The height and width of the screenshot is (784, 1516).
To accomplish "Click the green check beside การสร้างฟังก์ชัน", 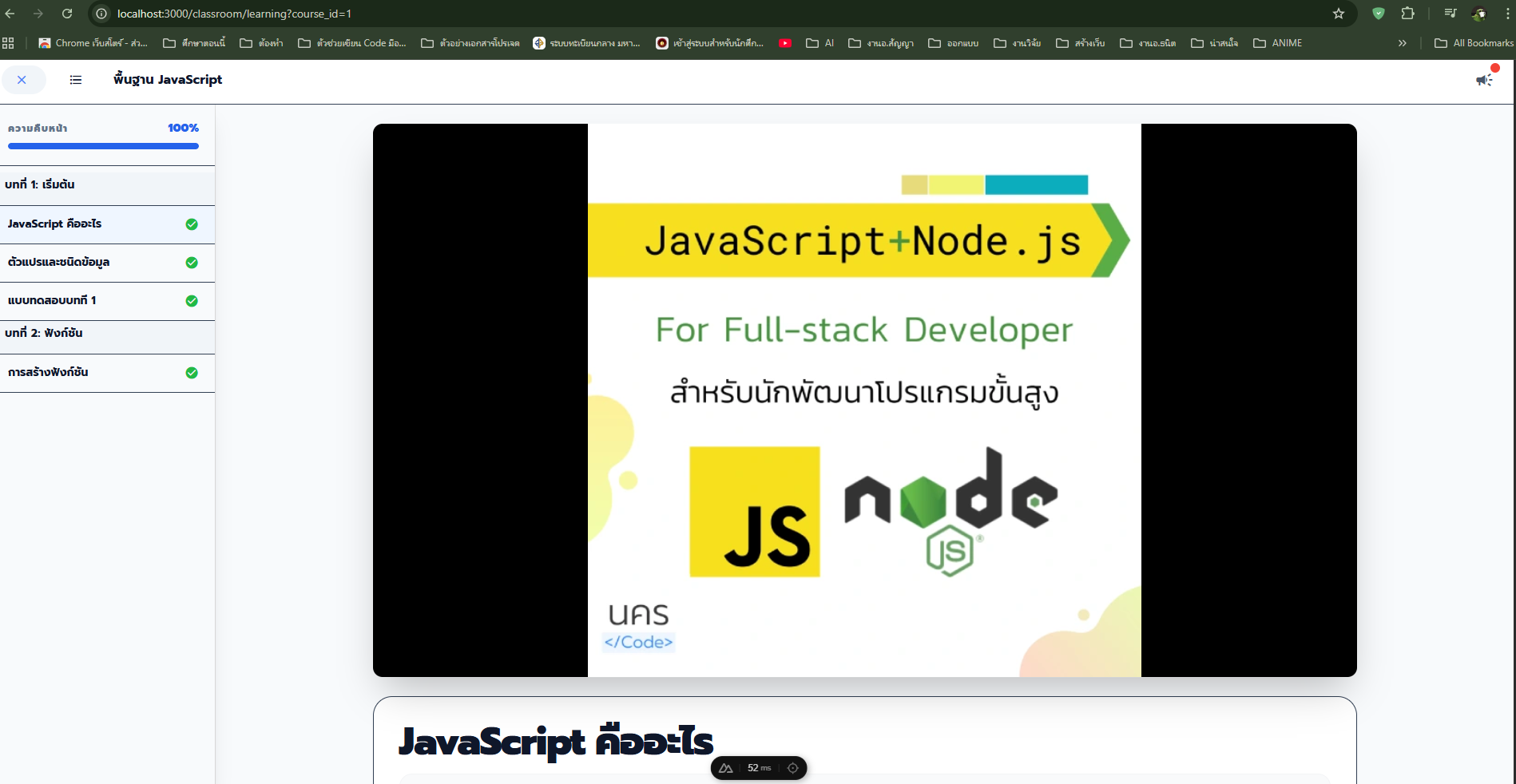I will (x=192, y=373).
